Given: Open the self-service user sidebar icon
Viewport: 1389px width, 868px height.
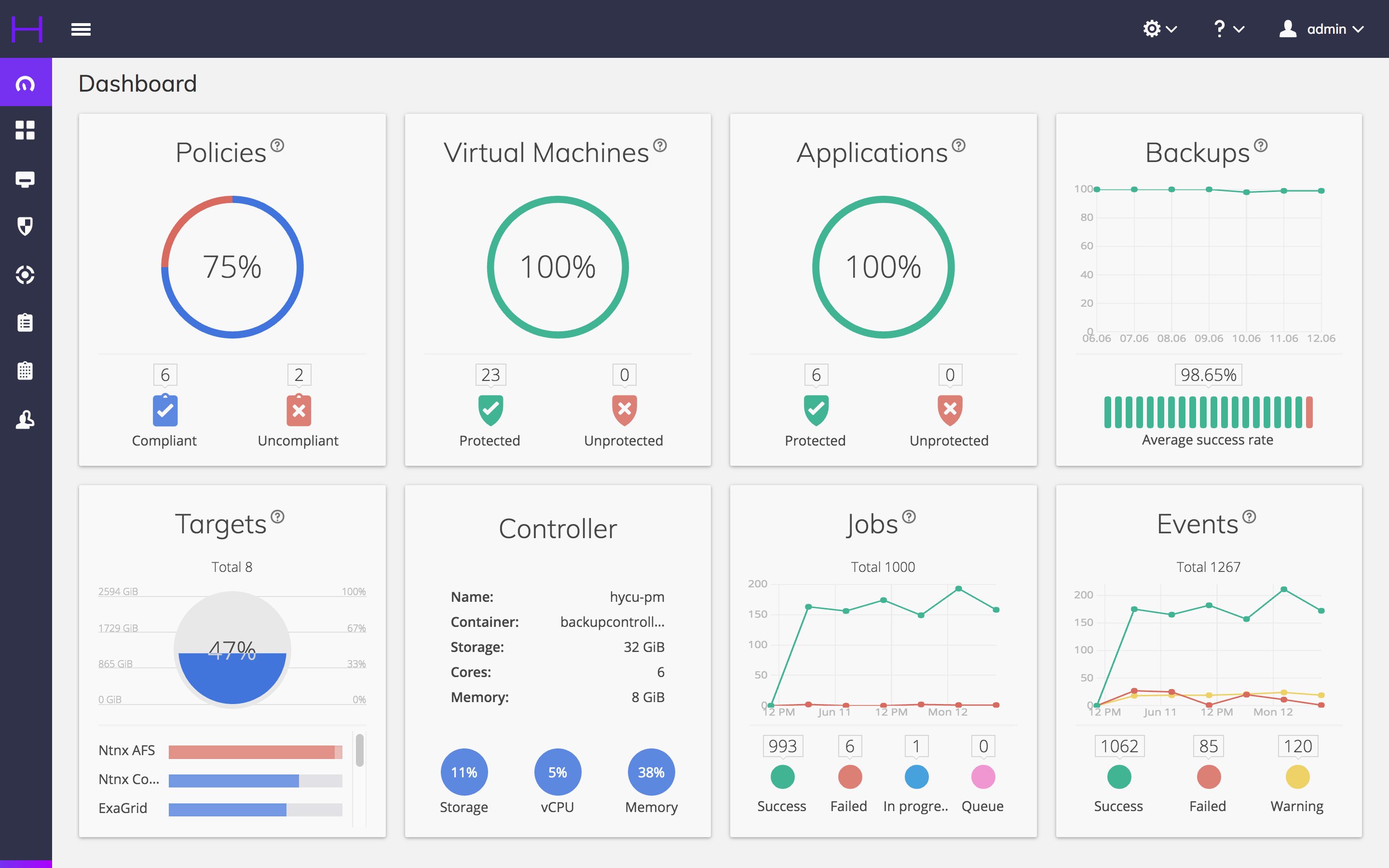Looking at the screenshot, I should (25, 420).
